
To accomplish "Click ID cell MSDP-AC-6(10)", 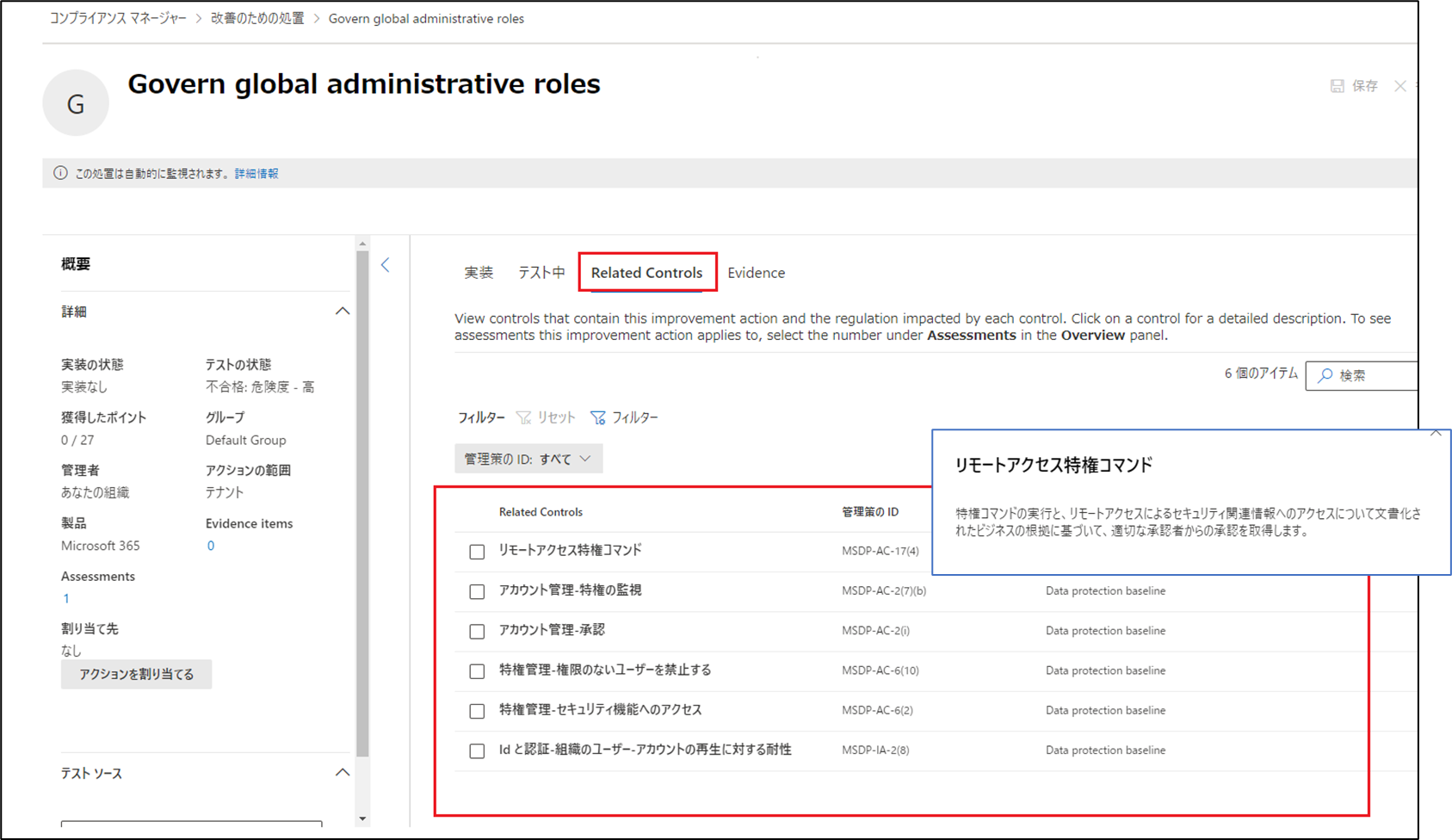I will [880, 670].
